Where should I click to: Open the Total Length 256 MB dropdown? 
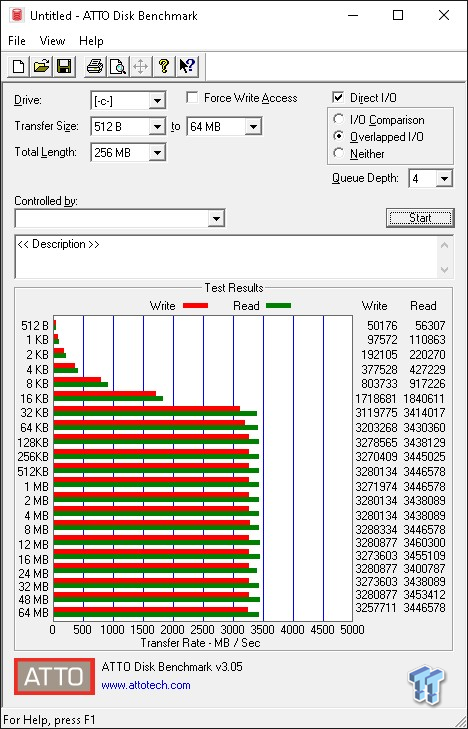click(x=157, y=152)
